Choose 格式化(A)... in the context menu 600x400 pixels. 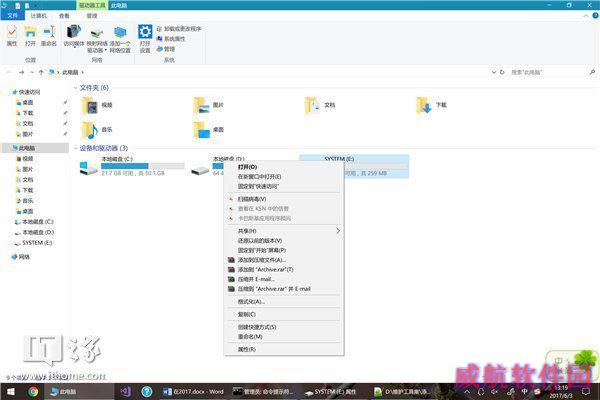(x=284, y=302)
